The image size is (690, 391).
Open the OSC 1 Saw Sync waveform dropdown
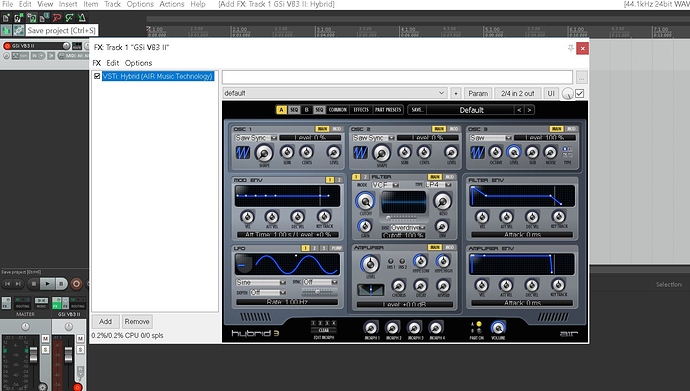click(255, 138)
